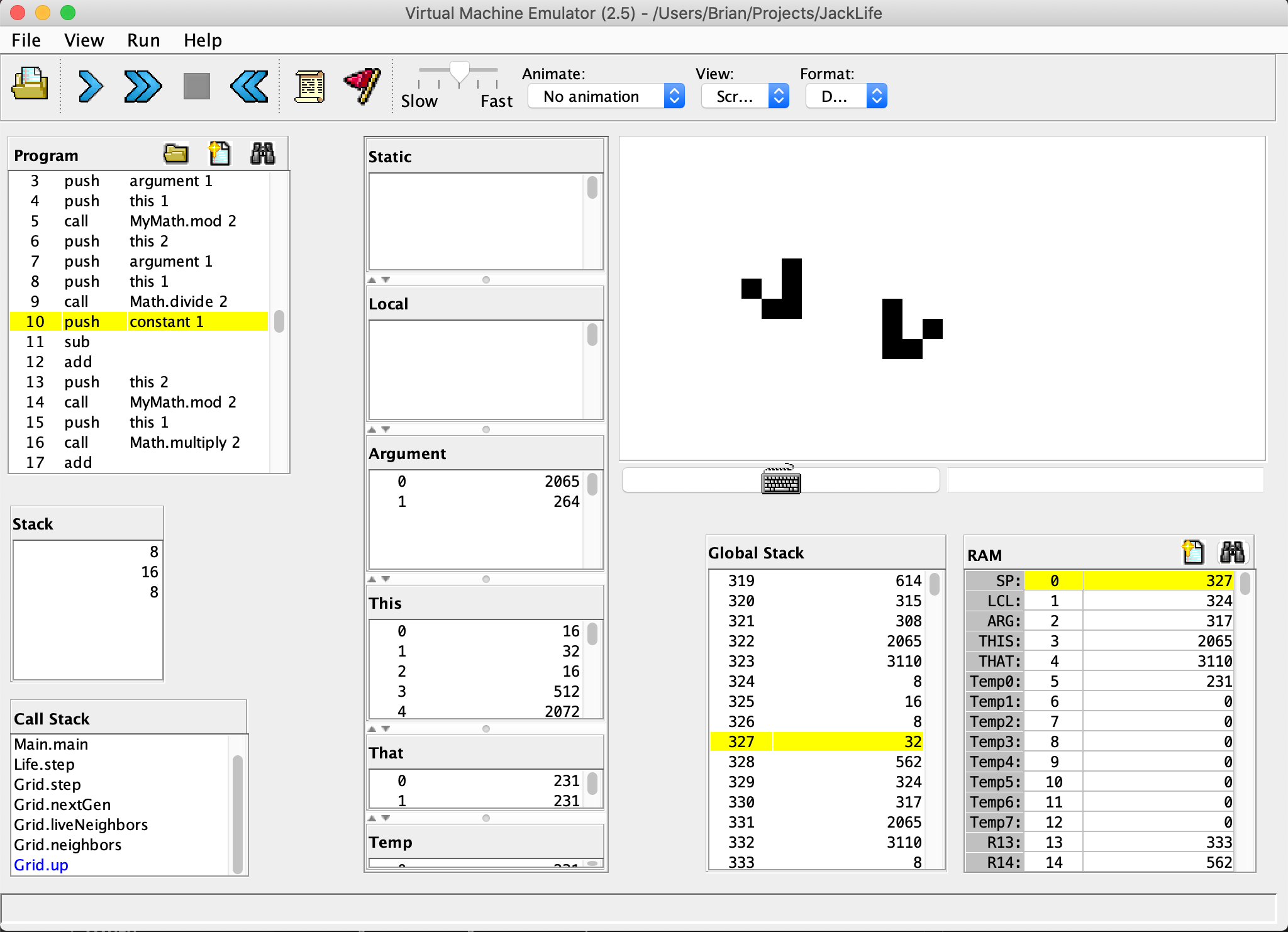Screen dimensions: 1288x932
Task: Click binoculars search icon in Program panel
Action: pyautogui.click(x=262, y=154)
